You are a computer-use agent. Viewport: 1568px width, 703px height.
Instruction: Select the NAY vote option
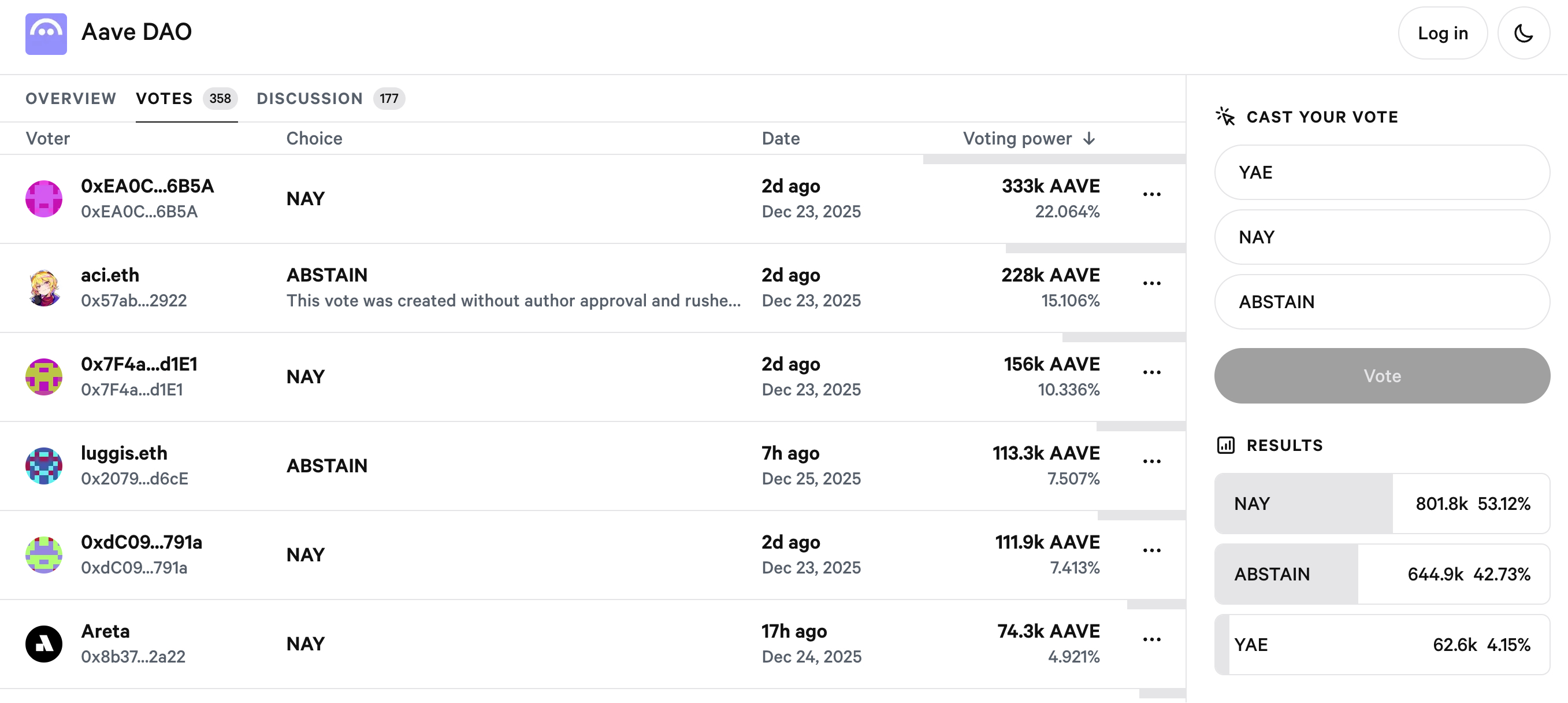(1382, 237)
